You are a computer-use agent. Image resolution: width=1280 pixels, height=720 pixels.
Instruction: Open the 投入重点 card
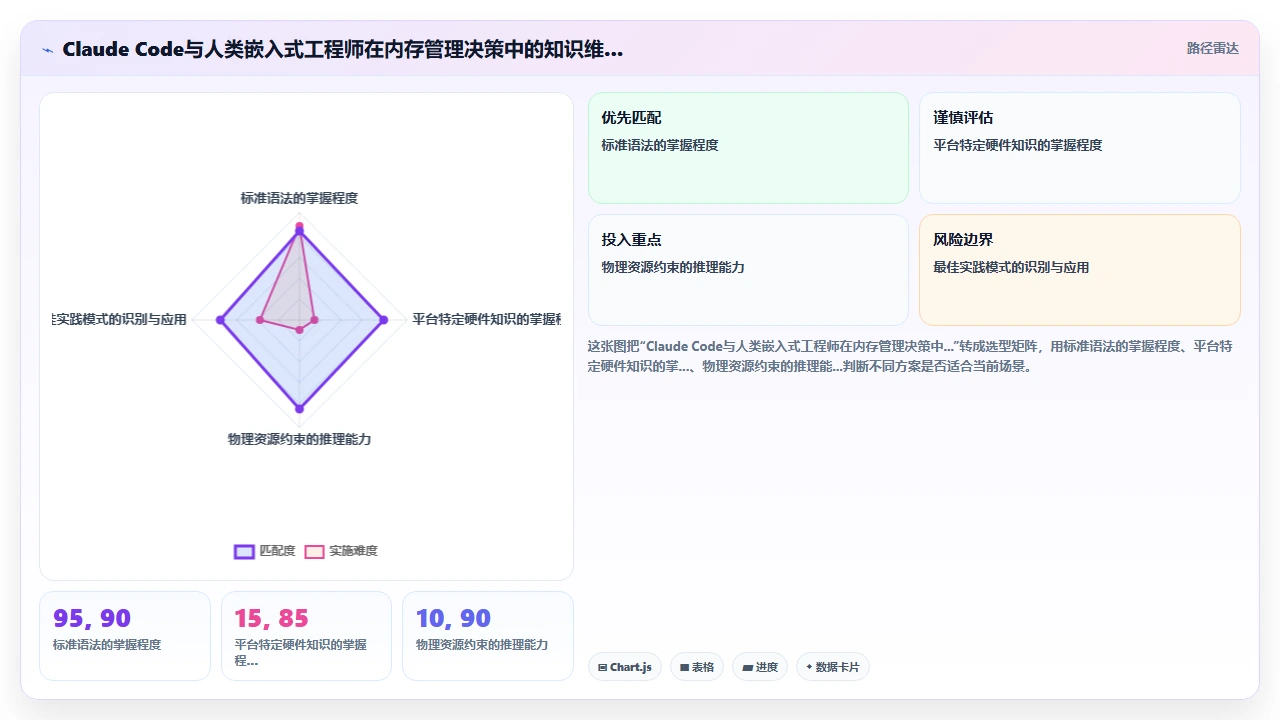pos(748,270)
